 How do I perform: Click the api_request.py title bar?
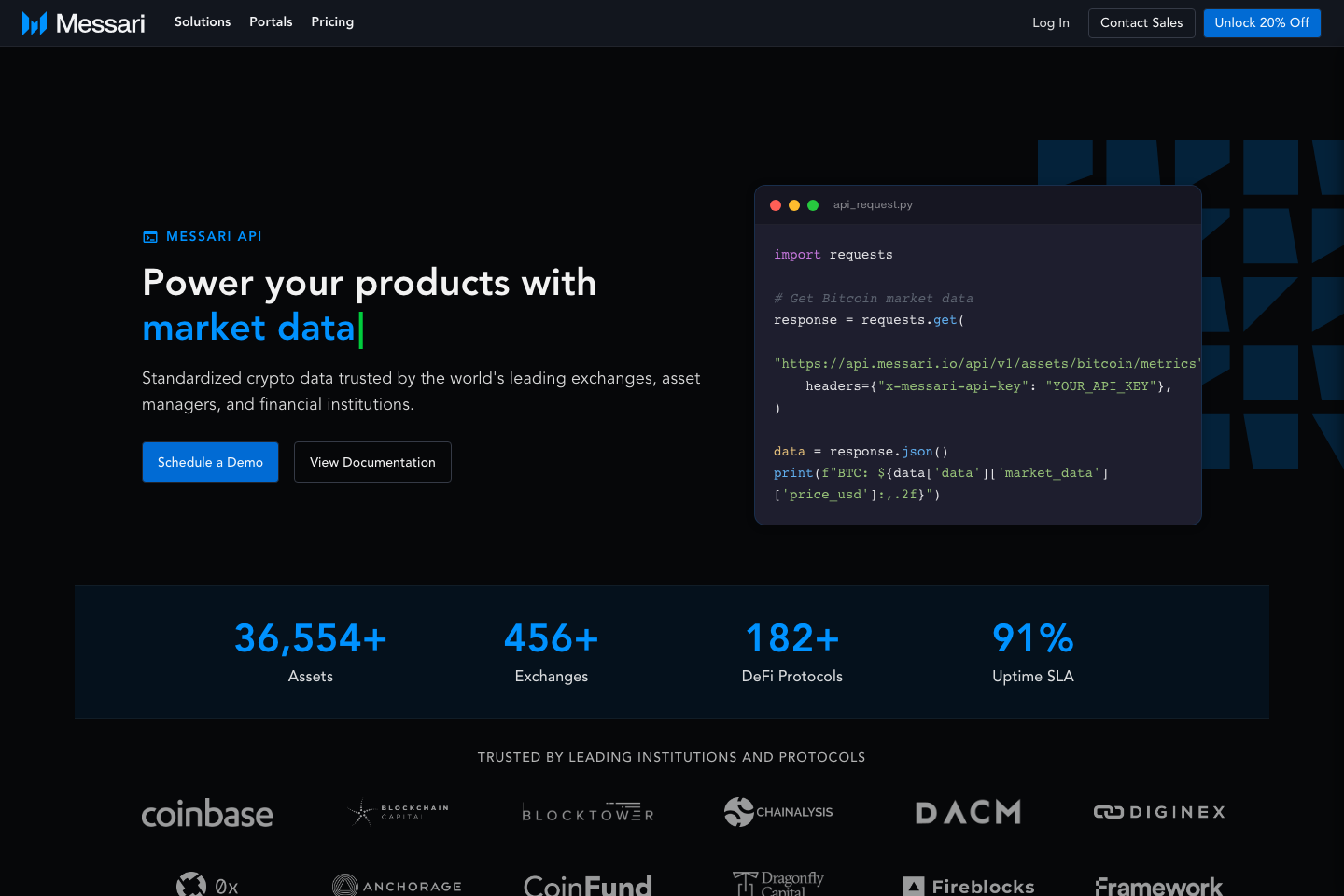(x=873, y=204)
